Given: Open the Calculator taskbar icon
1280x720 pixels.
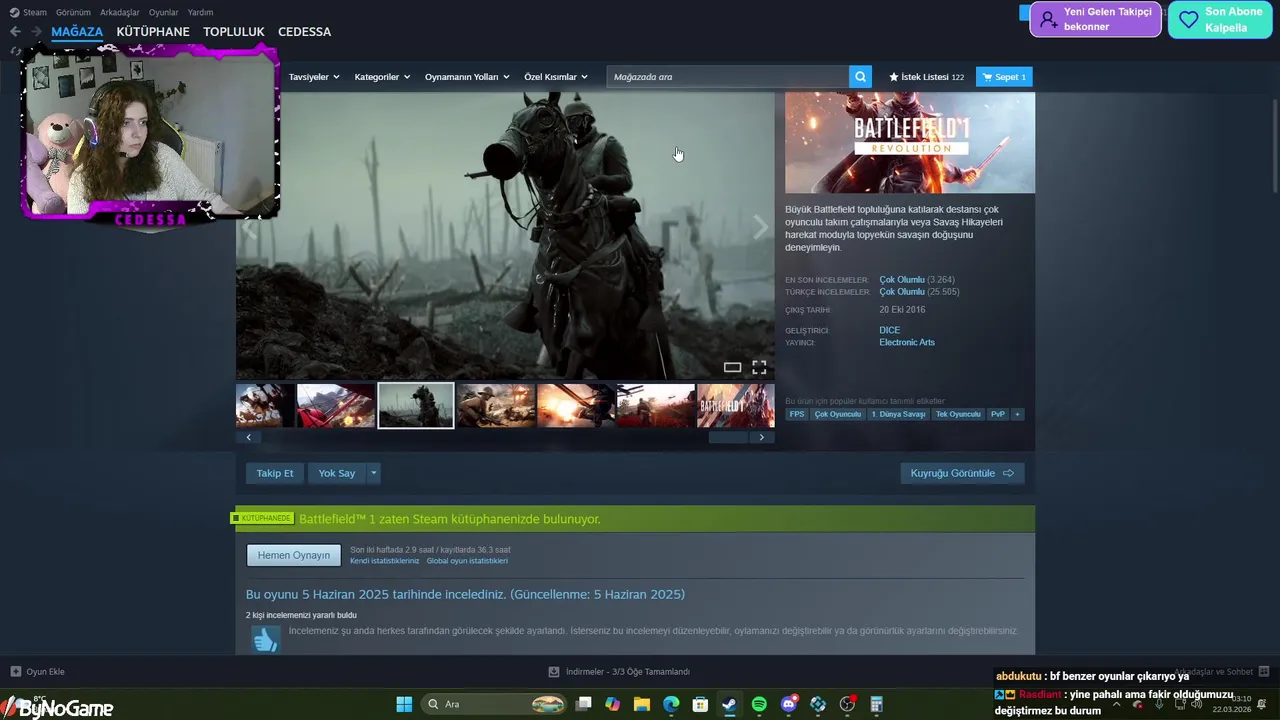Looking at the screenshot, I should coord(877,704).
